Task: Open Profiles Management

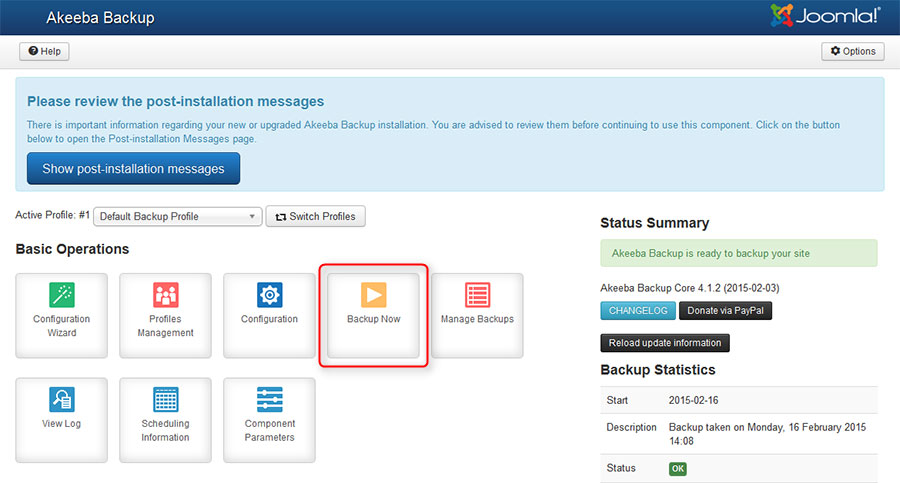Action: coord(165,315)
